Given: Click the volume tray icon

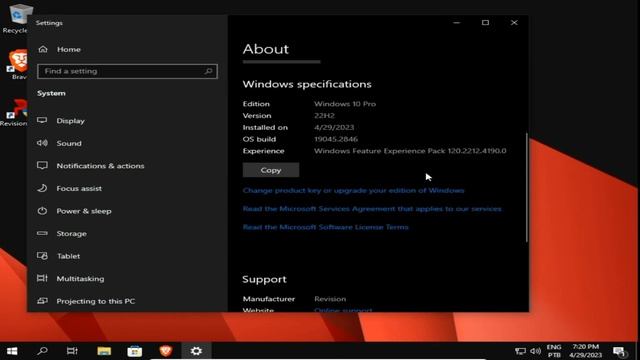Looking at the screenshot, I should (x=536, y=351).
